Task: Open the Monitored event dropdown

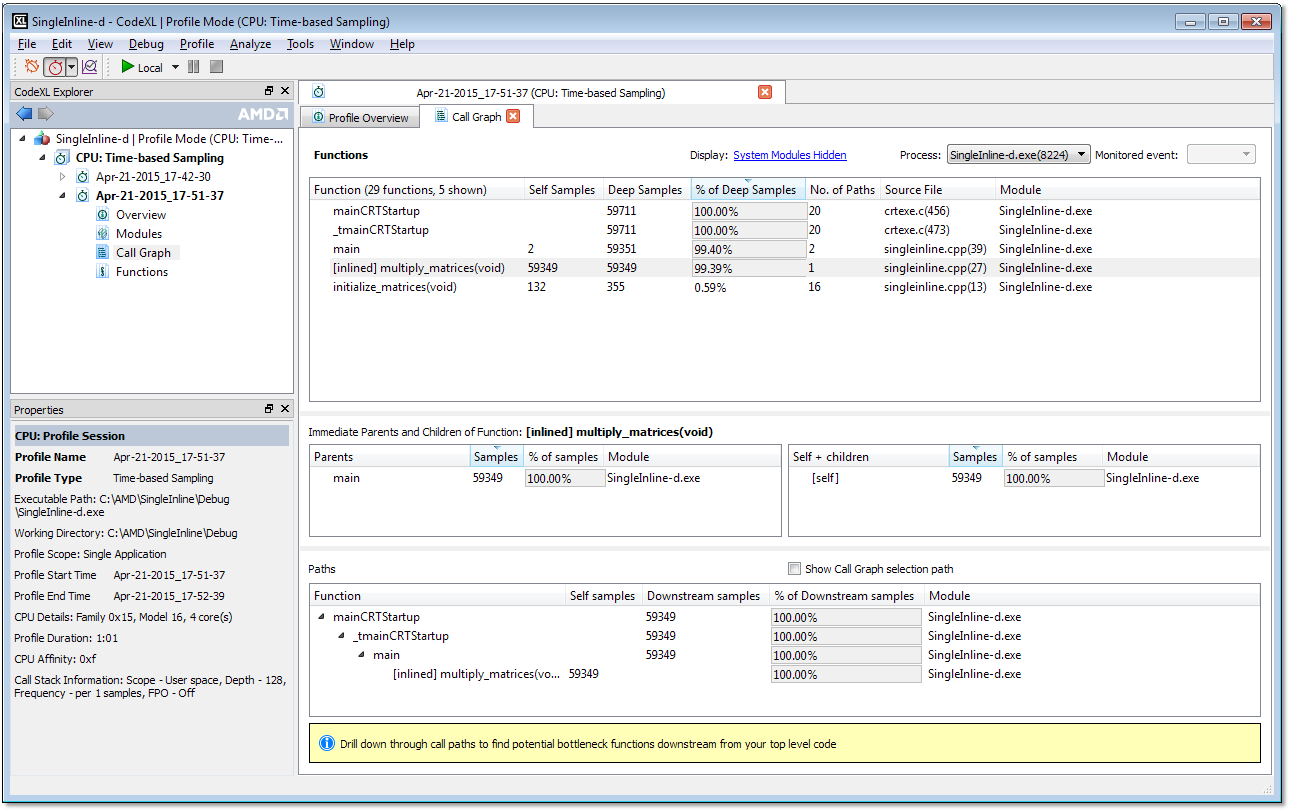Action: point(1220,155)
